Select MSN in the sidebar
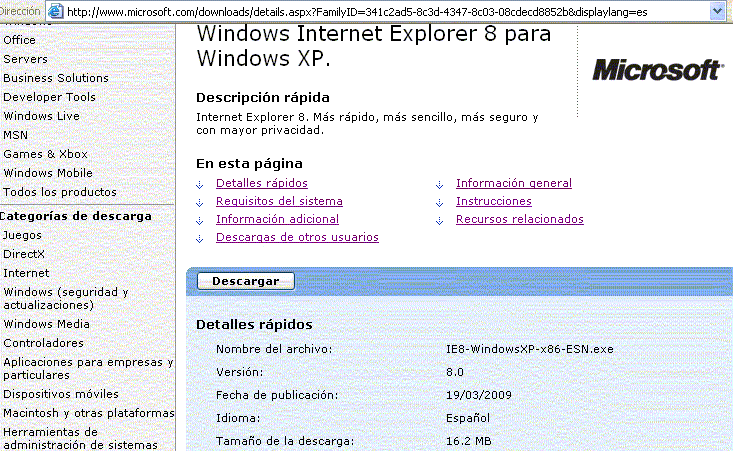The width and height of the screenshot is (733, 451). click(15, 135)
